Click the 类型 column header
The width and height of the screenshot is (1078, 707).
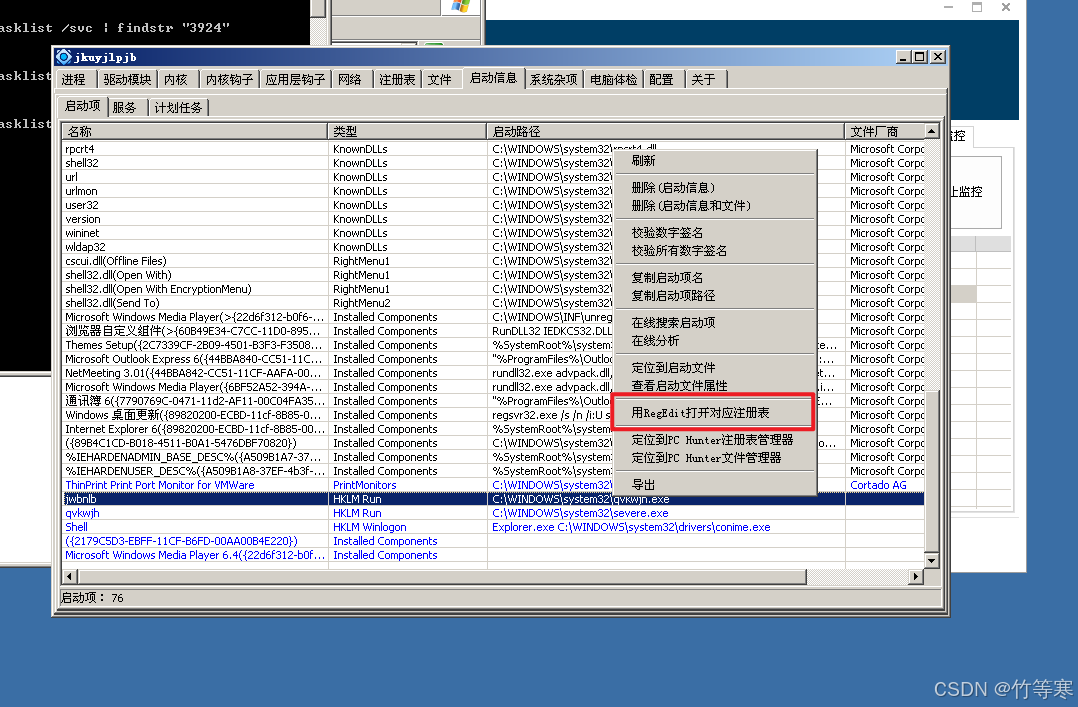point(407,131)
